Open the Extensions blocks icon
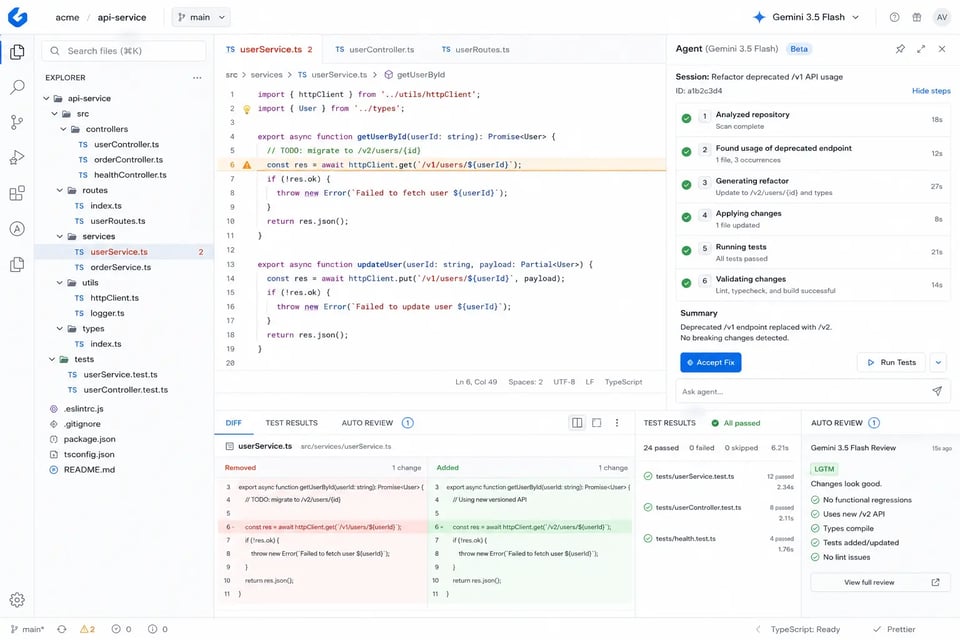 tap(17, 193)
